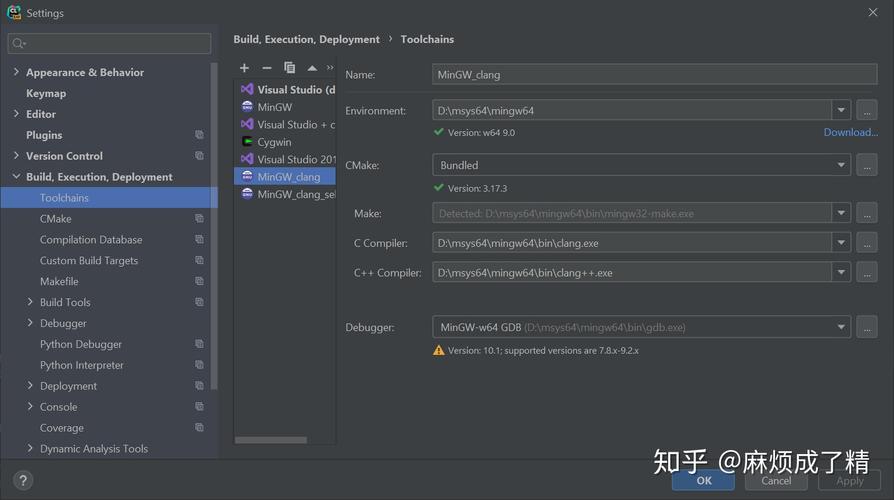Open Makefile settings page
Screen dimensions: 894x500
(x=59, y=281)
